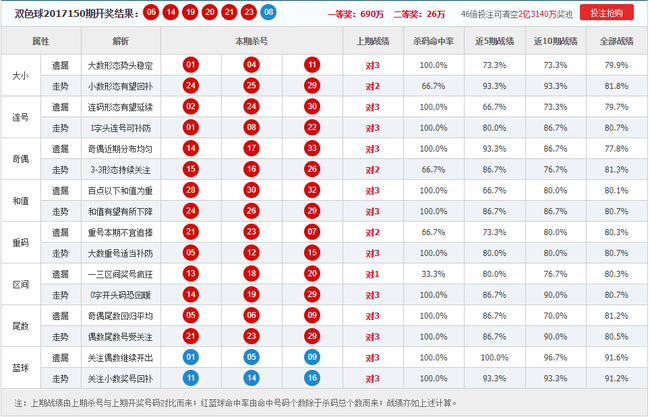
Task: Select ball 23 in 偶数尾数号受关注 row
Action: pyautogui.click(x=251, y=336)
